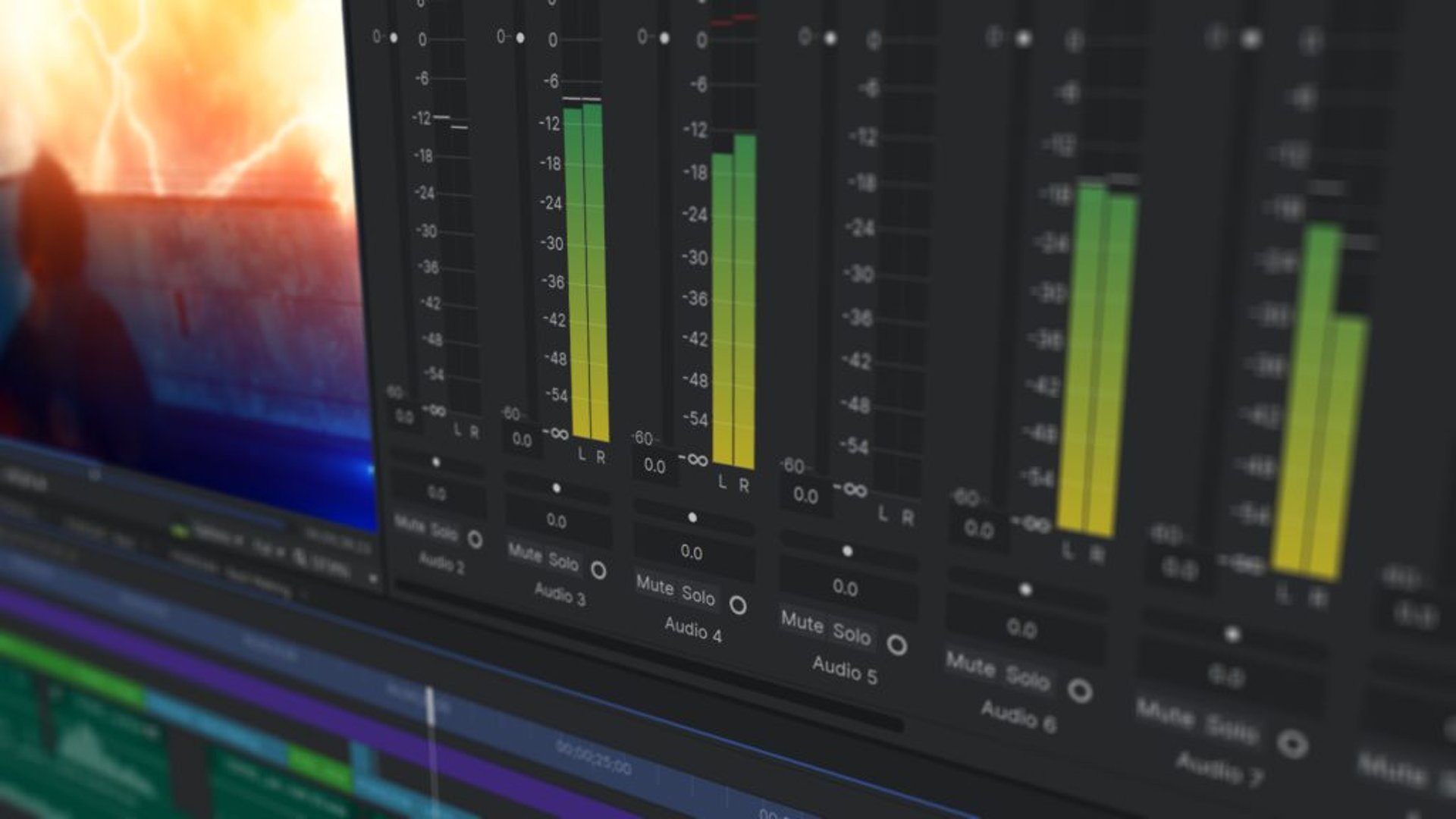The image size is (1456, 819).
Task: Arm the record circle on Audio 5
Action: pos(897,645)
